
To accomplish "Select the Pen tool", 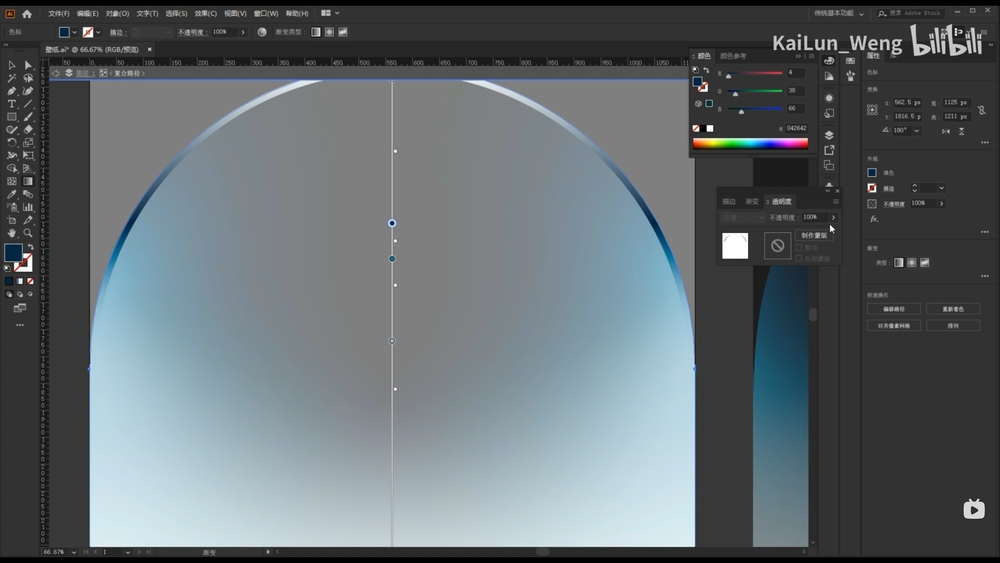I will click(x=11, y=91).
